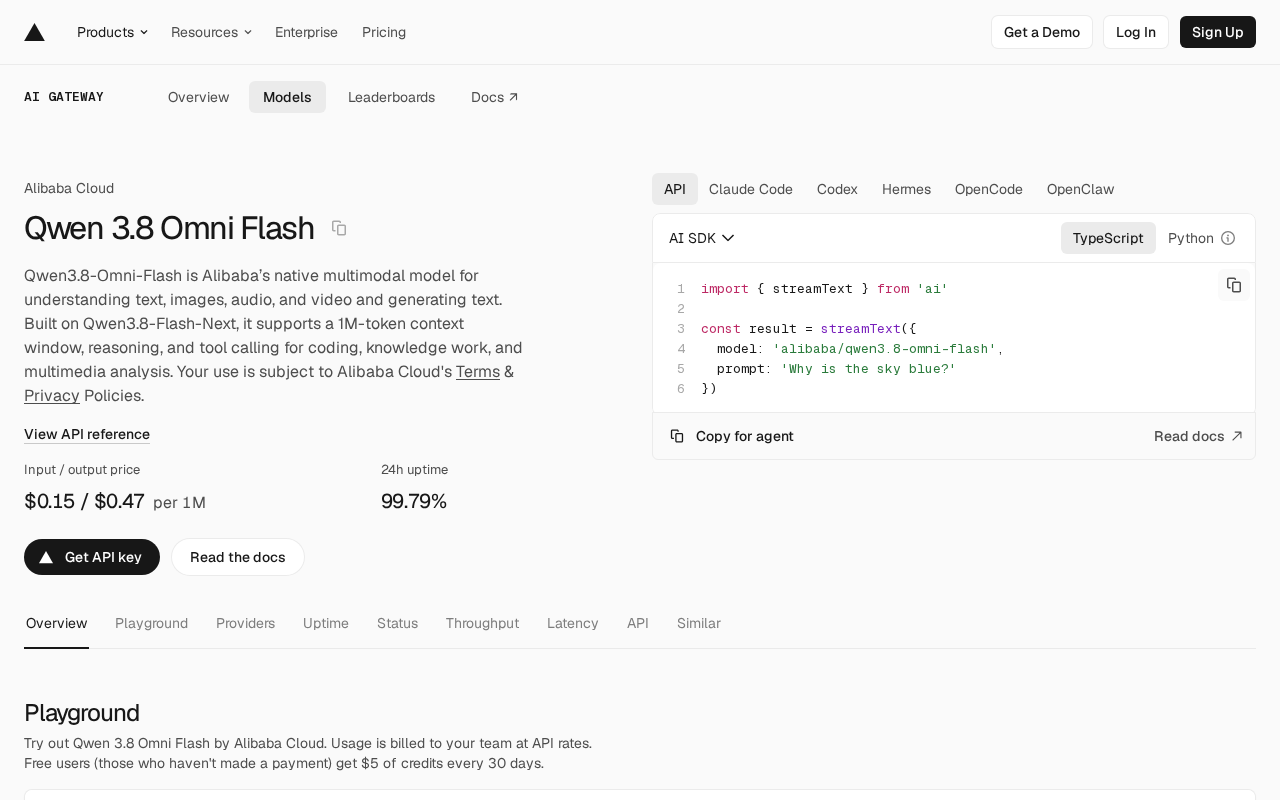Image resolution: width=1280 pixels, height=800 pixels.
Task: Click the Sign Up button
Action: 1218,32
